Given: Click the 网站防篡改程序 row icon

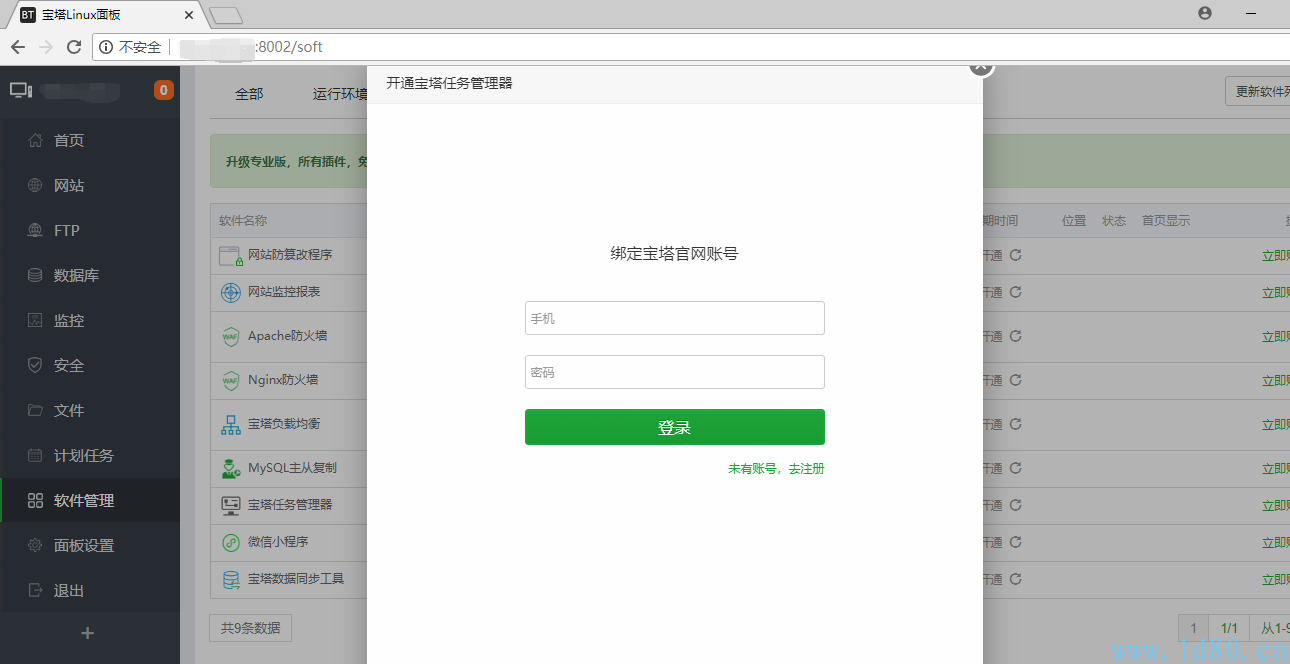Looking at the screenshot, I should pos(231,256).
